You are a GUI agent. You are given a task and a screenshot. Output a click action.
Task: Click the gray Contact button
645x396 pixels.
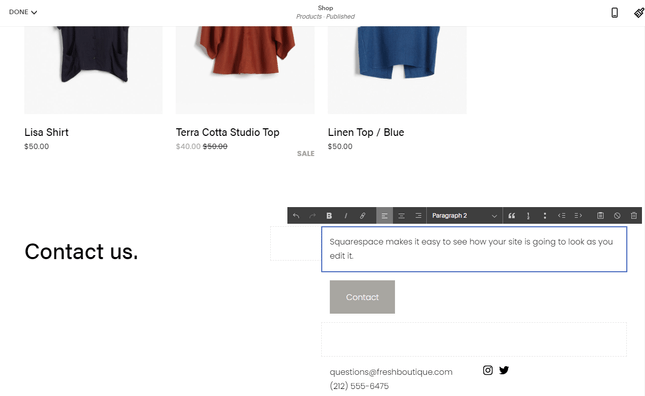click(x=362, y=297)
